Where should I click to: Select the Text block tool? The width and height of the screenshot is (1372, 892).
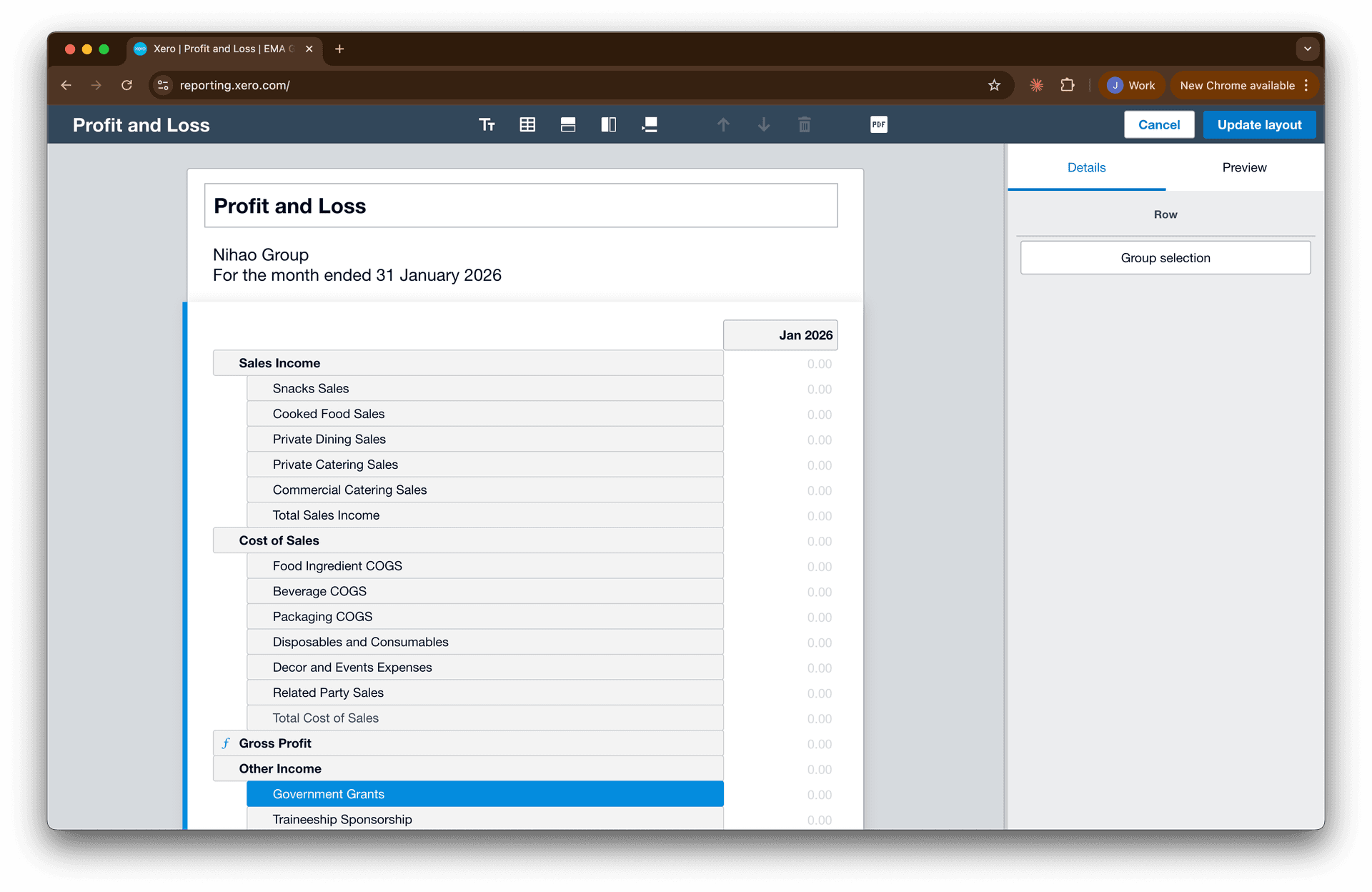(x=487, y=124)
